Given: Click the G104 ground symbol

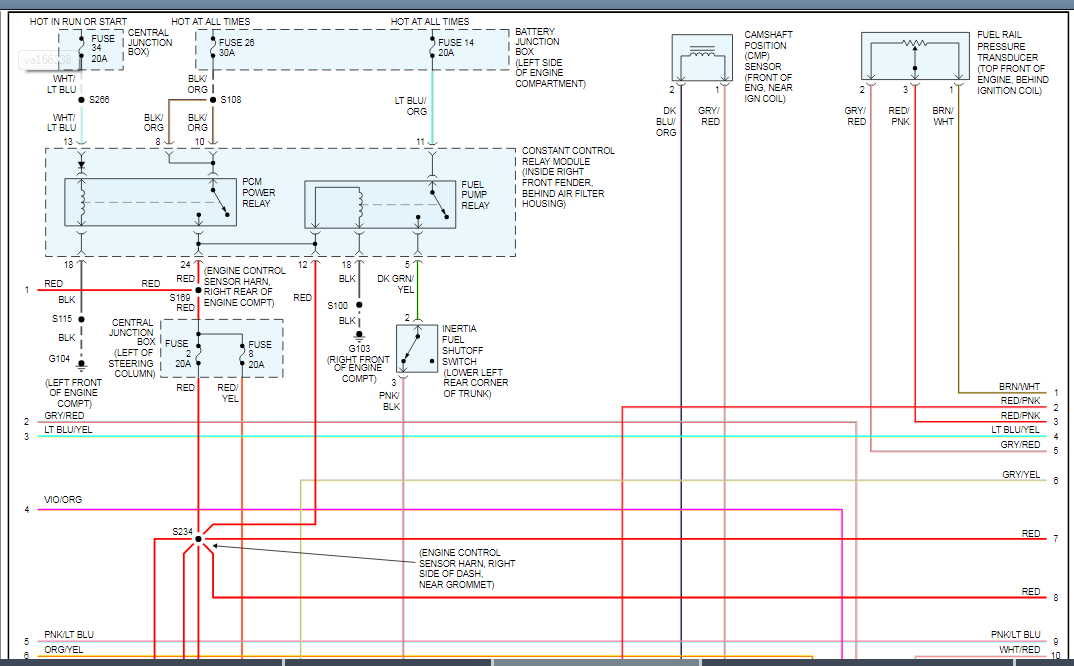Looking at the screenshot, I should (82, 366).
